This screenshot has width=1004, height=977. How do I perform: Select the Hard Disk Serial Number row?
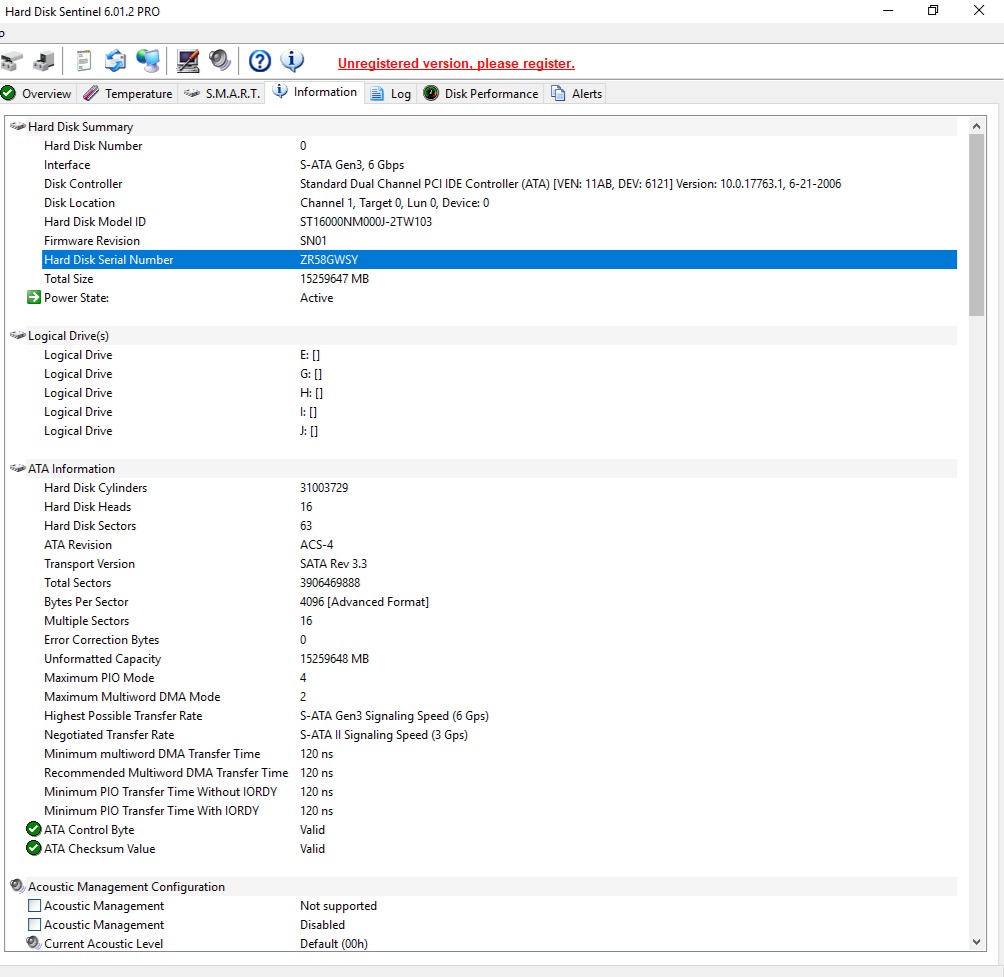[499, 260]
